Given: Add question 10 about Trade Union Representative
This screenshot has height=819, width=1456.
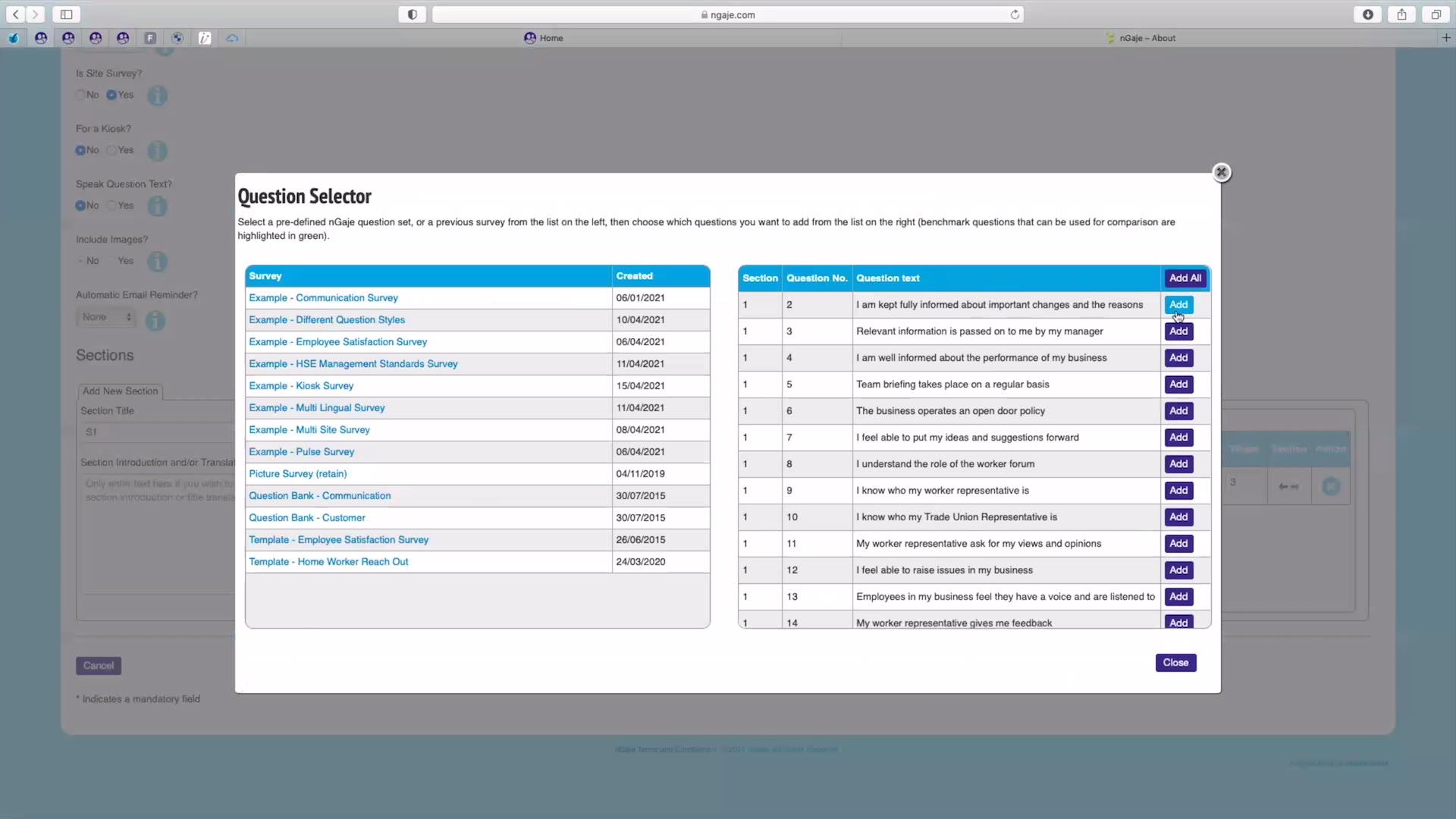Looking at the screenshot, I should pos(1178,517).
